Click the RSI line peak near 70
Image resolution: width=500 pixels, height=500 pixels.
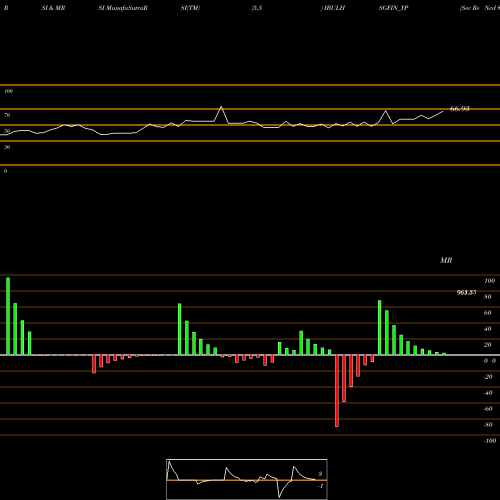coord(221,107)
